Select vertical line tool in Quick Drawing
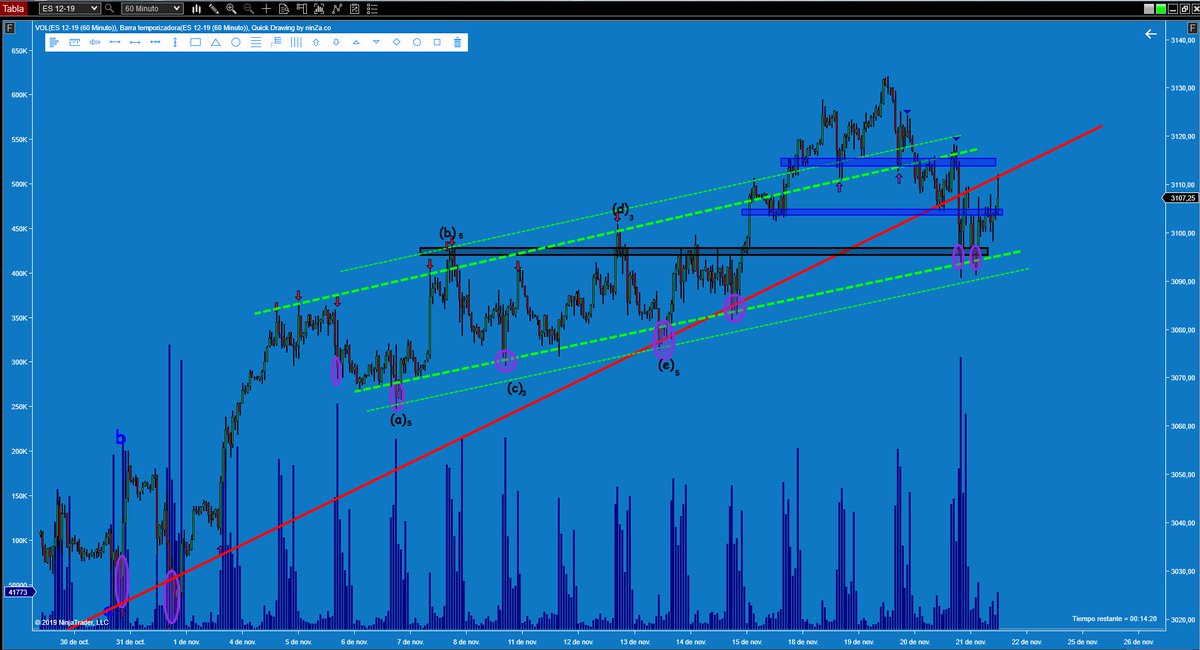Viewport: 1200px width, 650px height. (x=175, y=42)
